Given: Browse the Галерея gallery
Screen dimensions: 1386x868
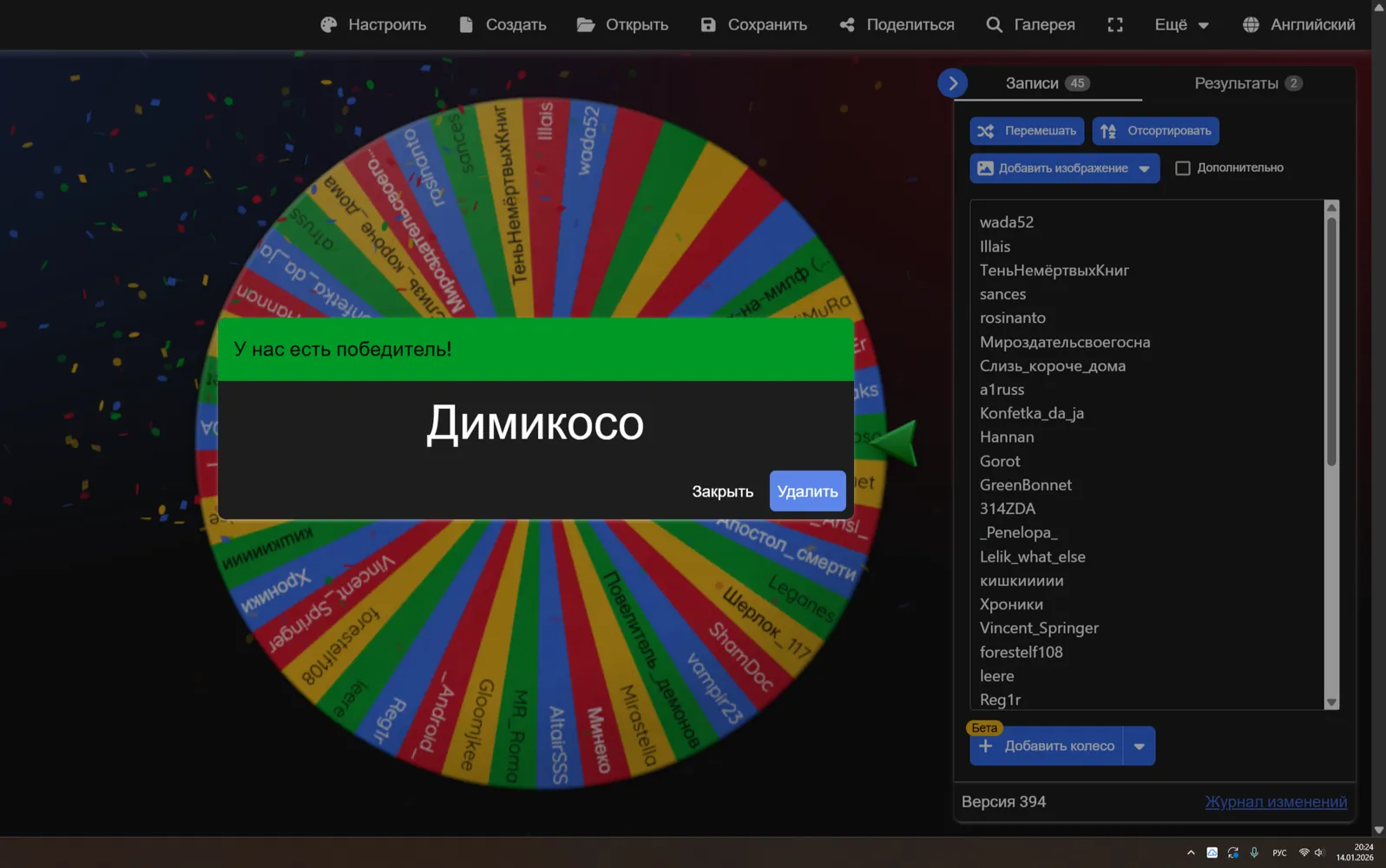Looking at the screenshot, I should (x=1030, y=24).
